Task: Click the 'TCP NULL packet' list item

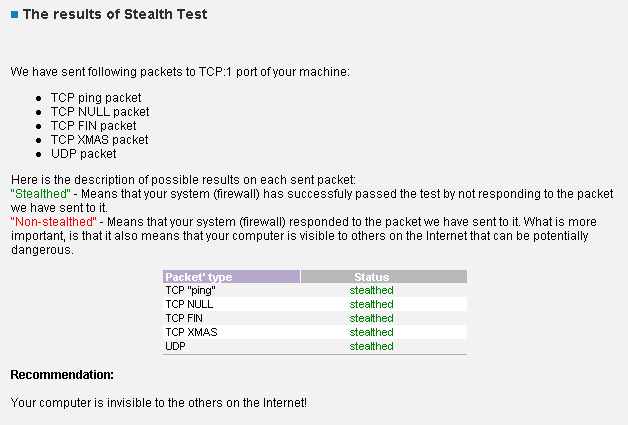Action: coord(99,112)
